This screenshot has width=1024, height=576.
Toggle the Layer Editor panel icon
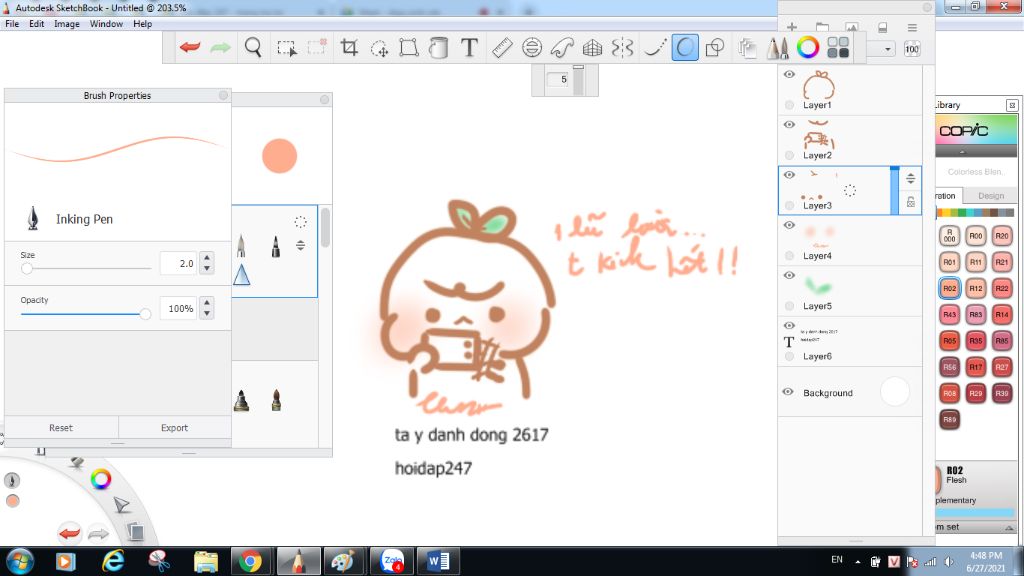pyautogui.click(x=747, y=48)
